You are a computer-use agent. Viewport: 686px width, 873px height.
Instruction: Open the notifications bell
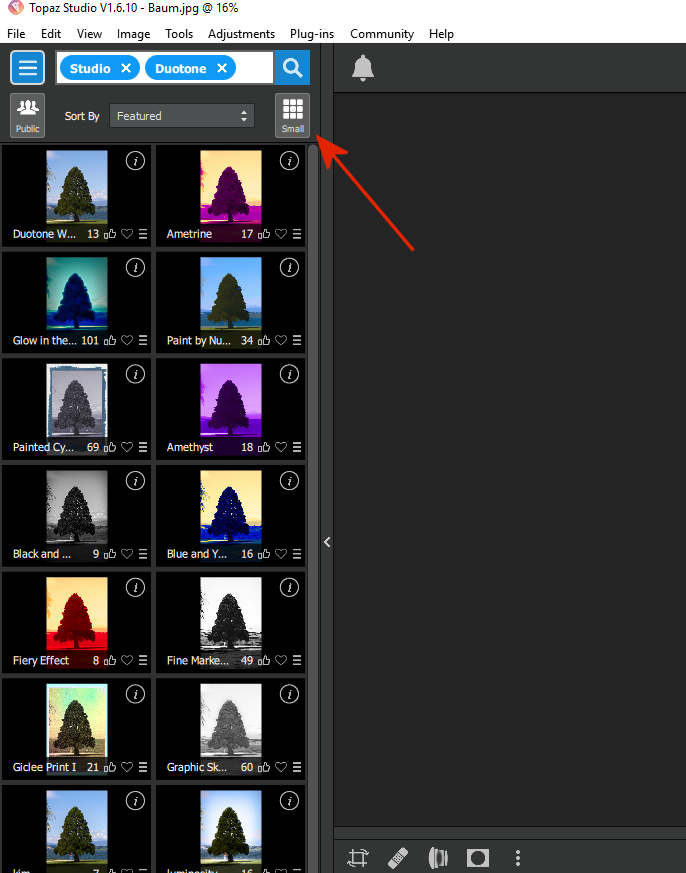pyautogui.click(x=362, y=69)
